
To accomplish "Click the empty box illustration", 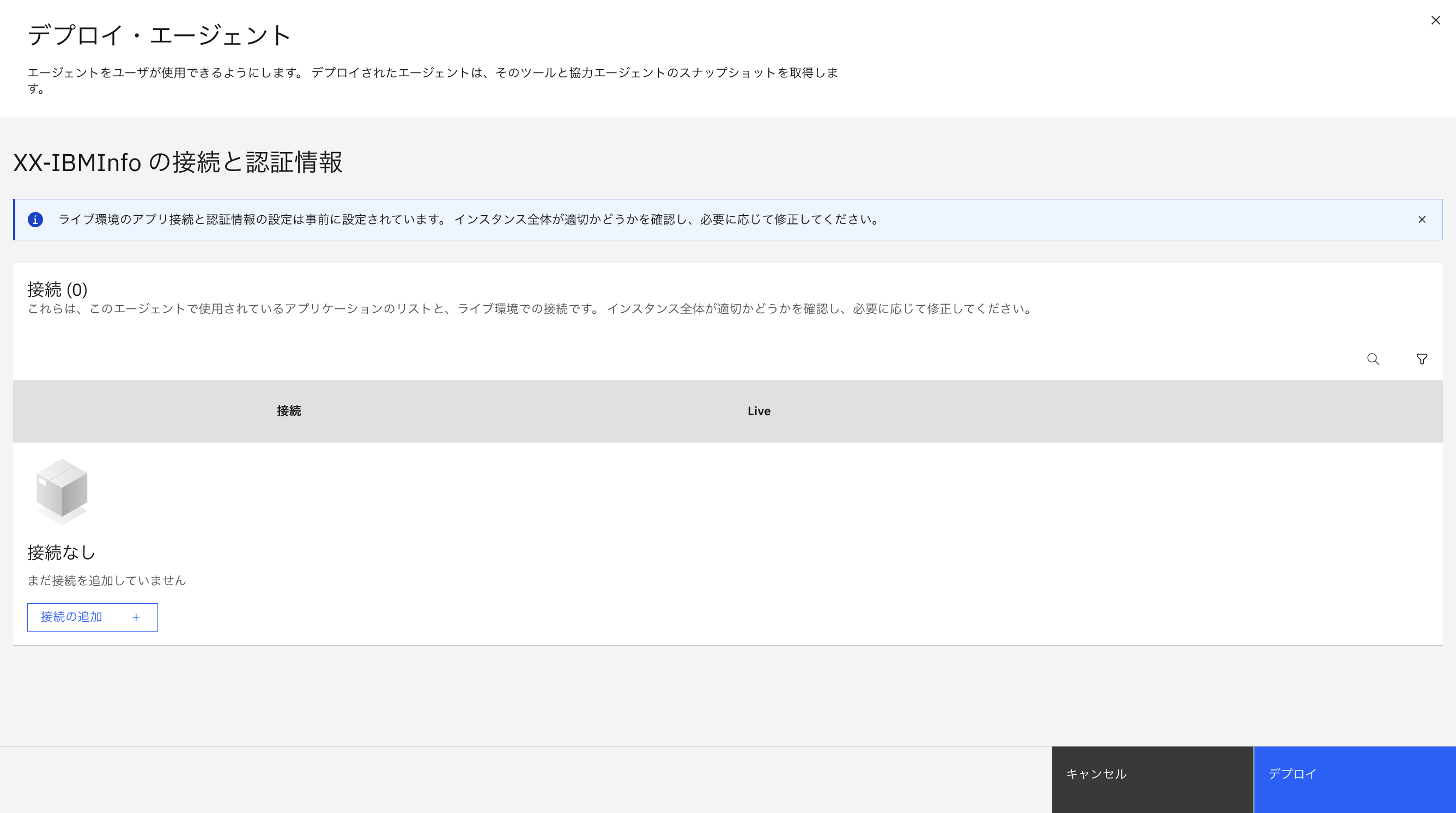I will [x=62, y=491].
